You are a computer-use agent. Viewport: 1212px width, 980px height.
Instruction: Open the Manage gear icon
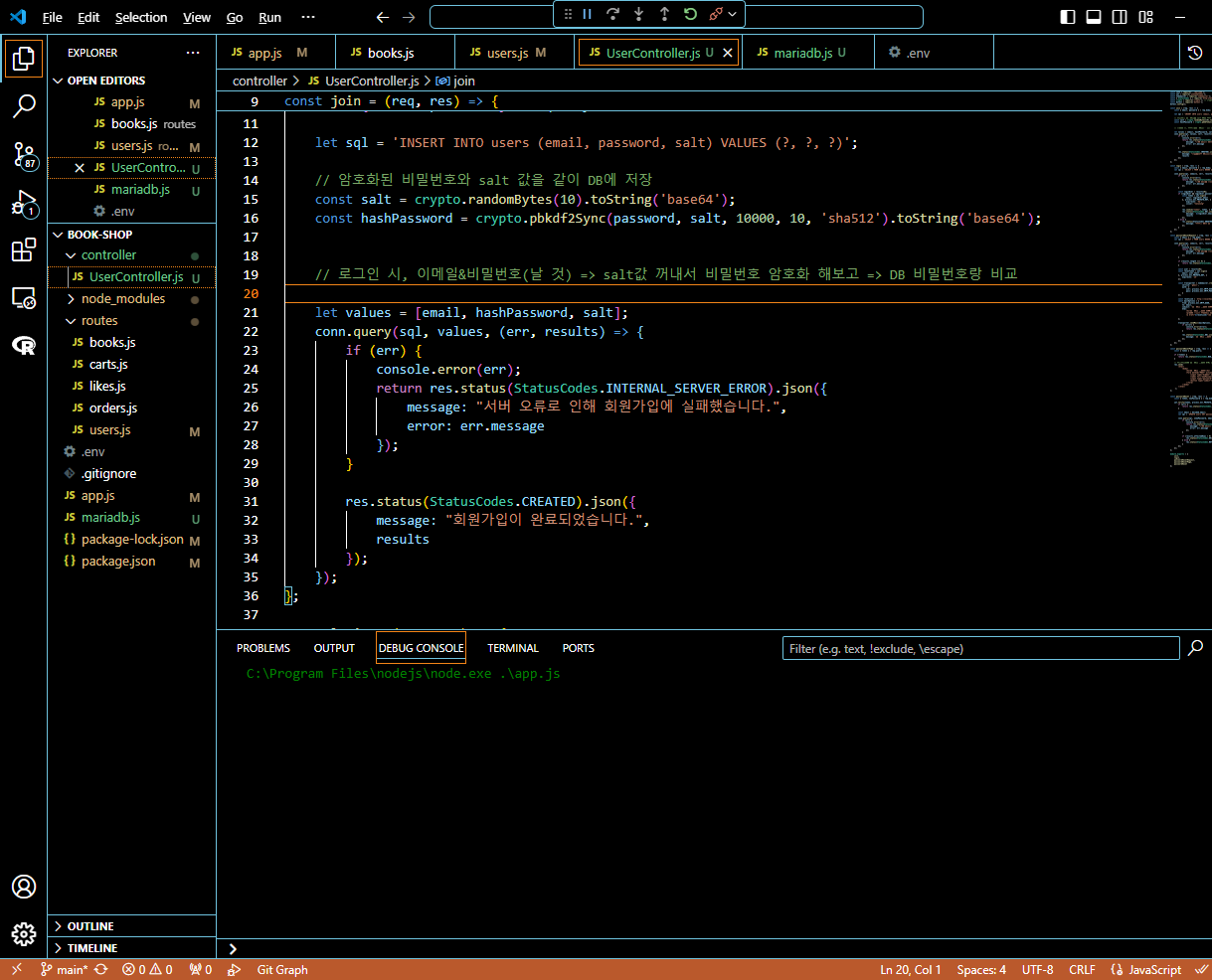[24, 934]
